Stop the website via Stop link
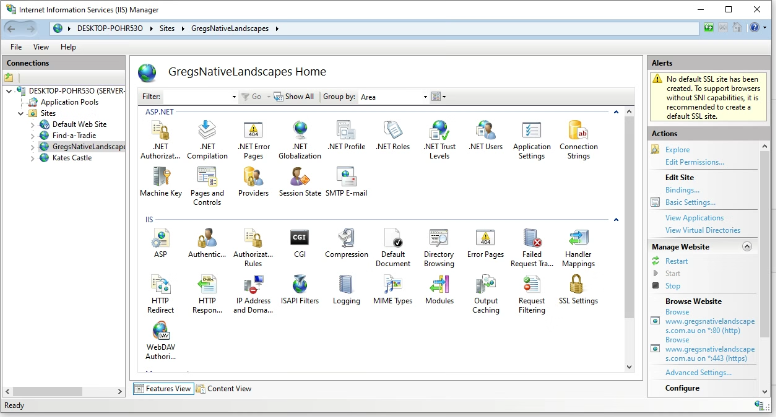The image size is (776, 417). (673, 286)
